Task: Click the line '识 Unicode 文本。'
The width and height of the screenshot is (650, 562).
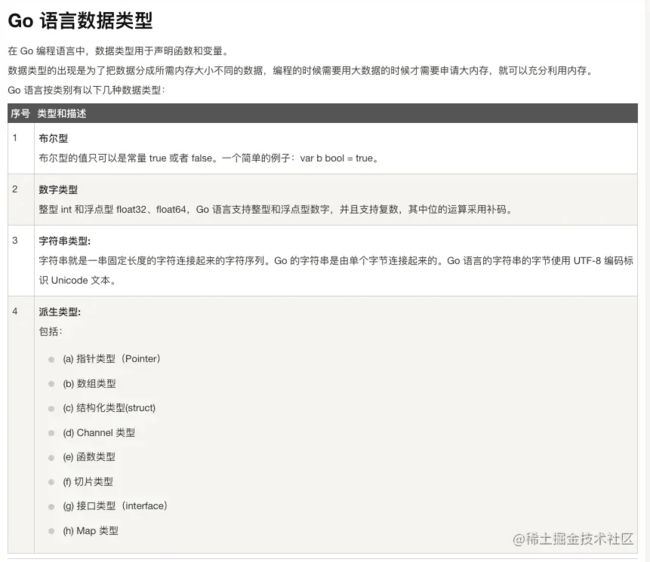Action: pyautogui.click(x=78, y=280)
